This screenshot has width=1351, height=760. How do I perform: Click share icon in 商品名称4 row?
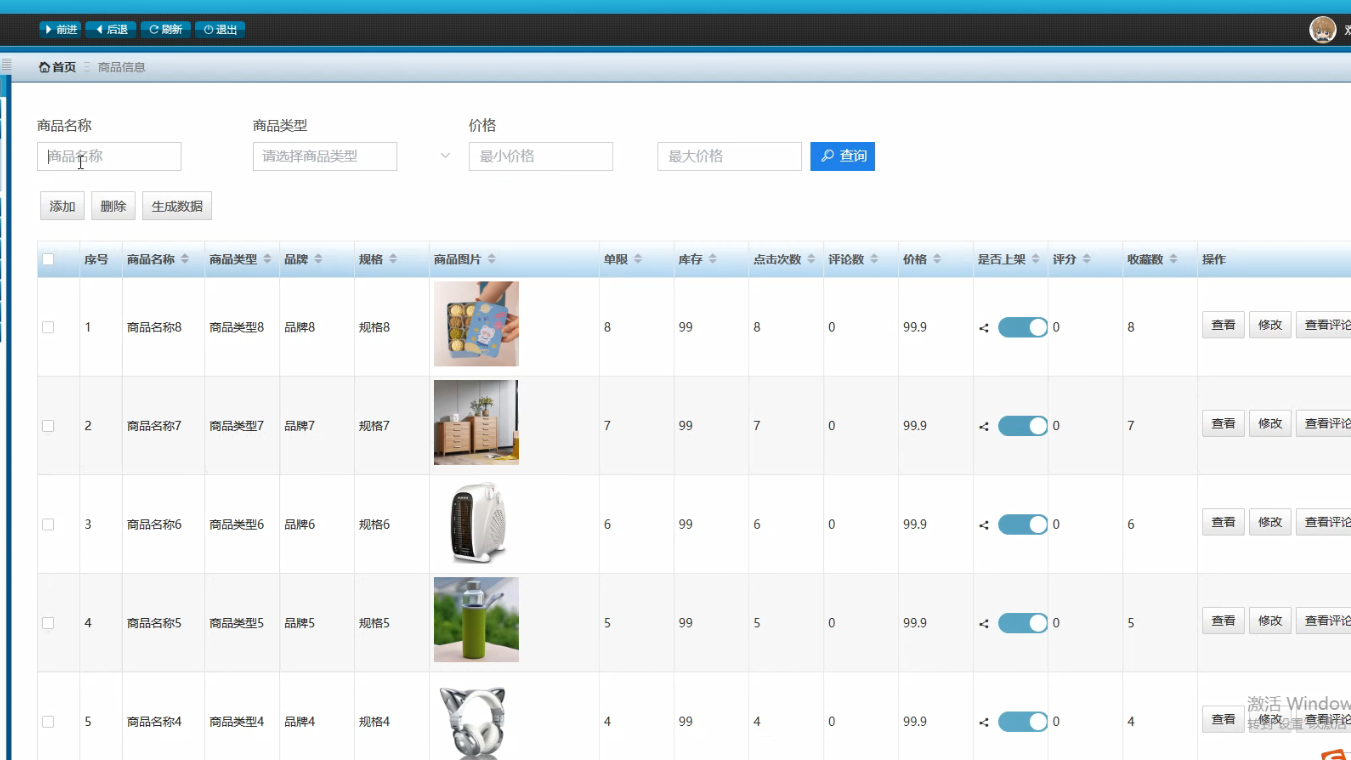(984, 722)
